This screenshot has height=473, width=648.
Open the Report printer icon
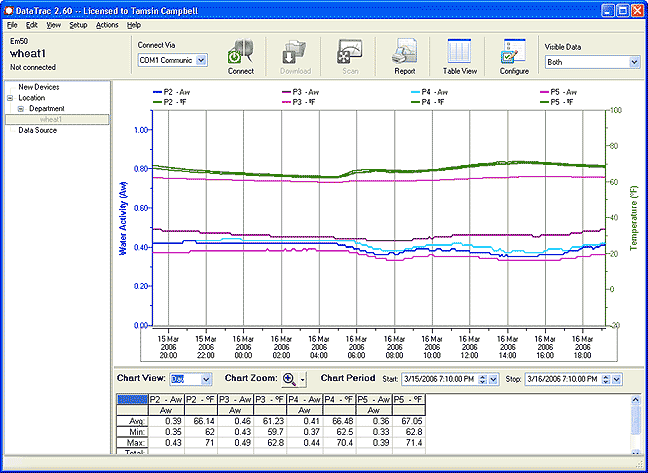tap(404, 52)
